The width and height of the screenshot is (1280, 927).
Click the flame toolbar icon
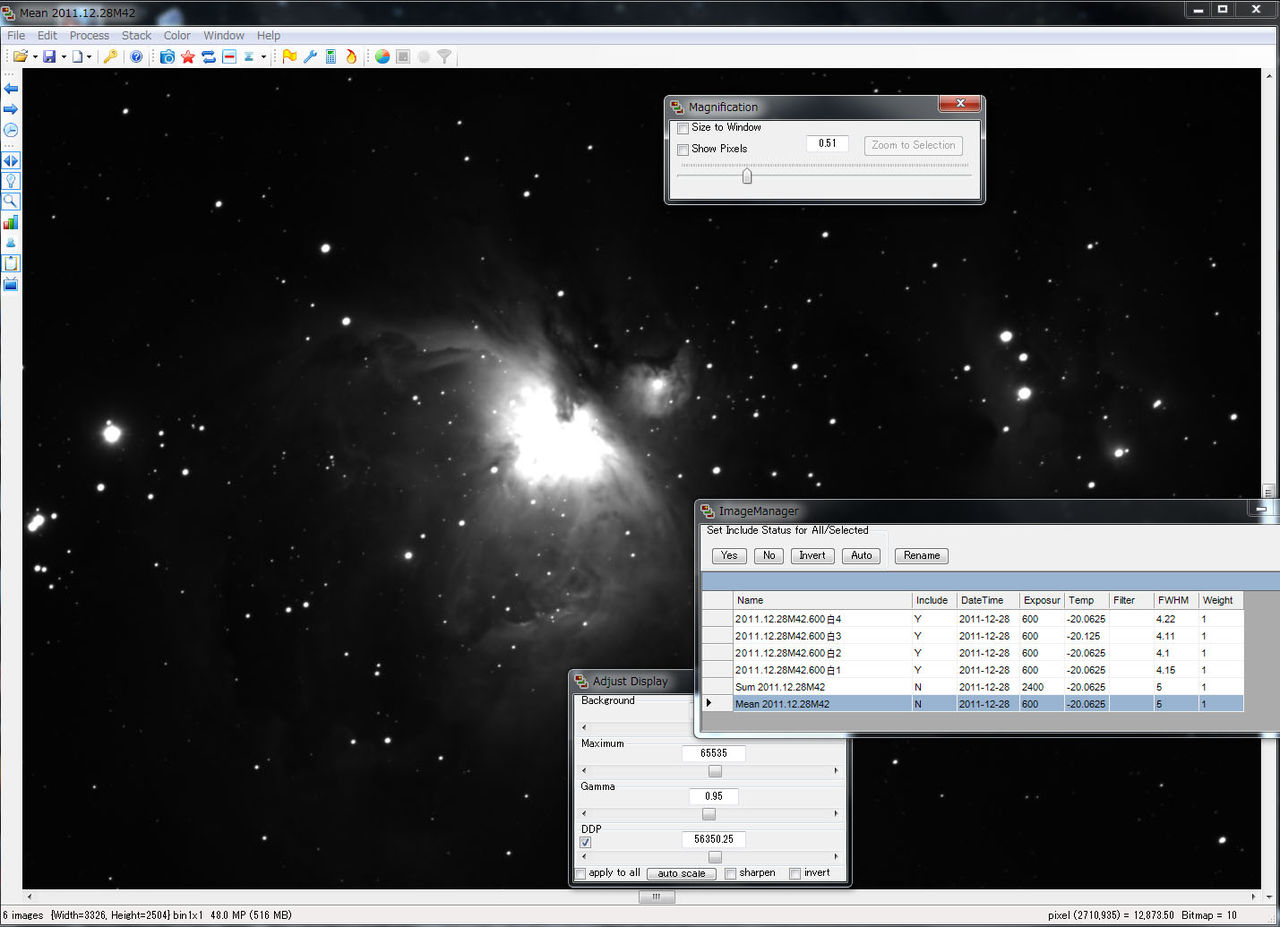[x=351, y=57]
